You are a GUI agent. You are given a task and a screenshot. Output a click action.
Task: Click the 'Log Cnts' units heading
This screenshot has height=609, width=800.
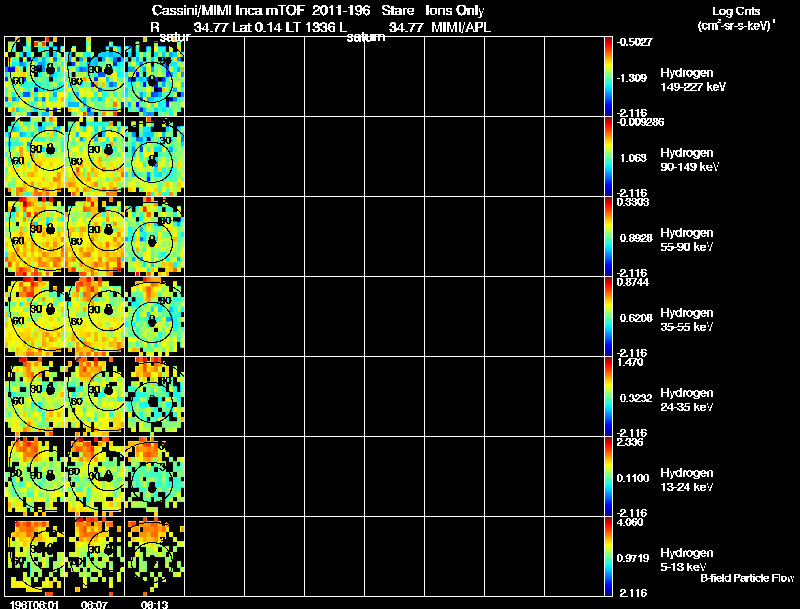[736, 11]
